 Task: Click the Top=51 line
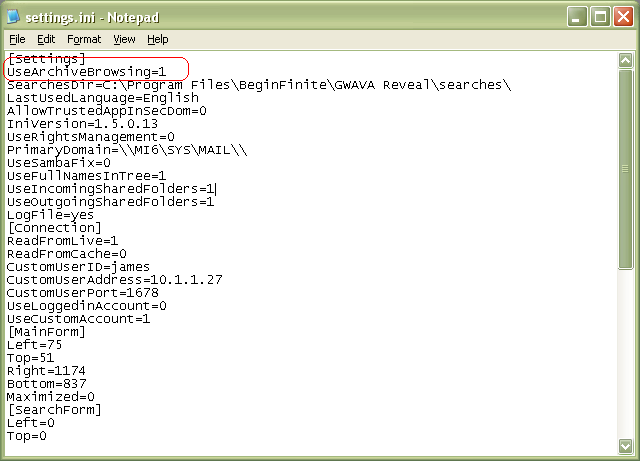(31, 358)
